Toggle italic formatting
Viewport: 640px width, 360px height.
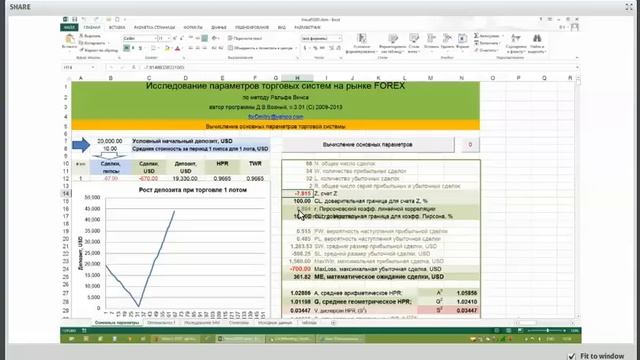click(x=133, y=49)
